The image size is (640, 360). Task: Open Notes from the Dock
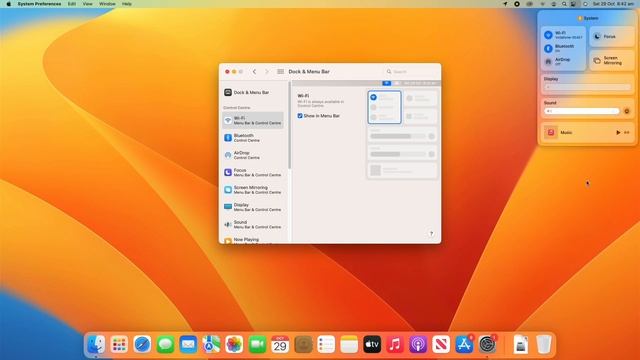[x=349, y=344]
